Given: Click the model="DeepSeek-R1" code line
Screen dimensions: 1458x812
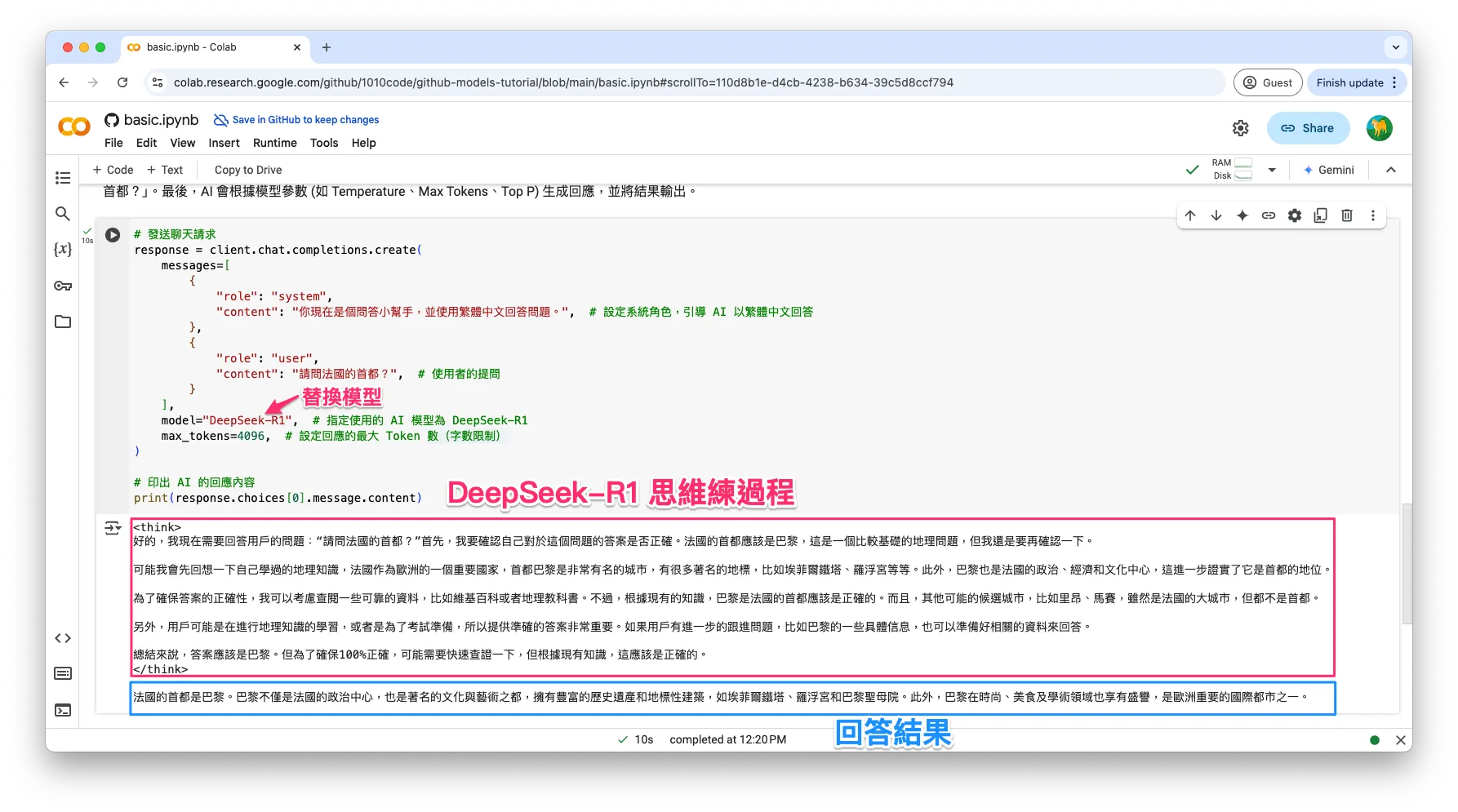Looking at the screenshot, I should (344, 420).
